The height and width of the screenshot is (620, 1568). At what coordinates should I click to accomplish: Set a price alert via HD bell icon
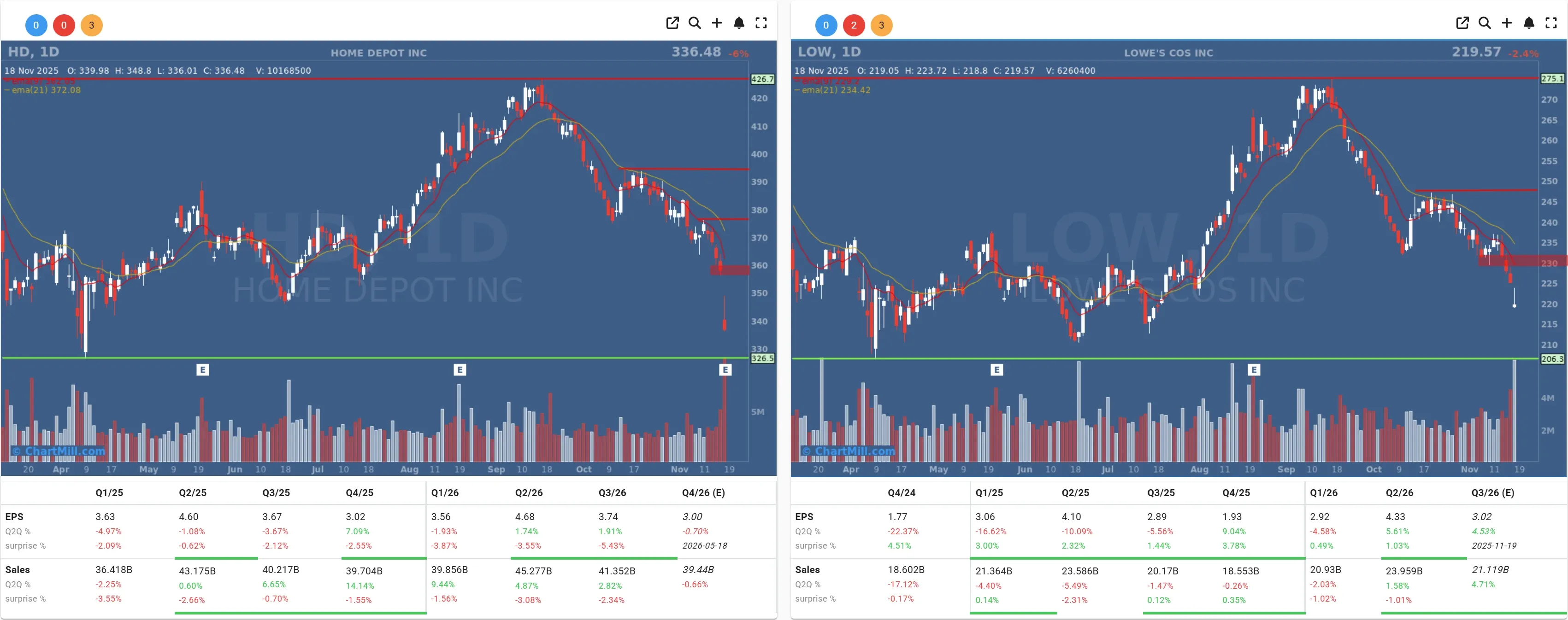[738, 23]
